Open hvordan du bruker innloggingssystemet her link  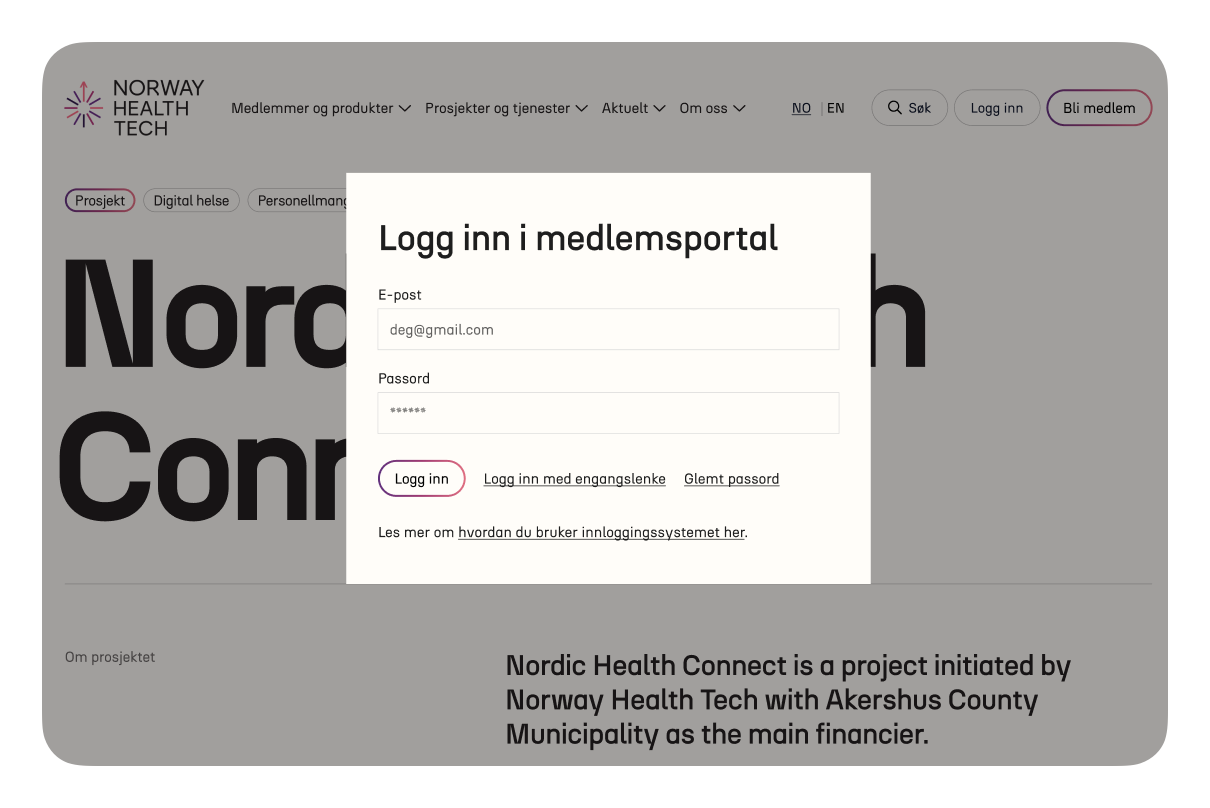point(601,532)
